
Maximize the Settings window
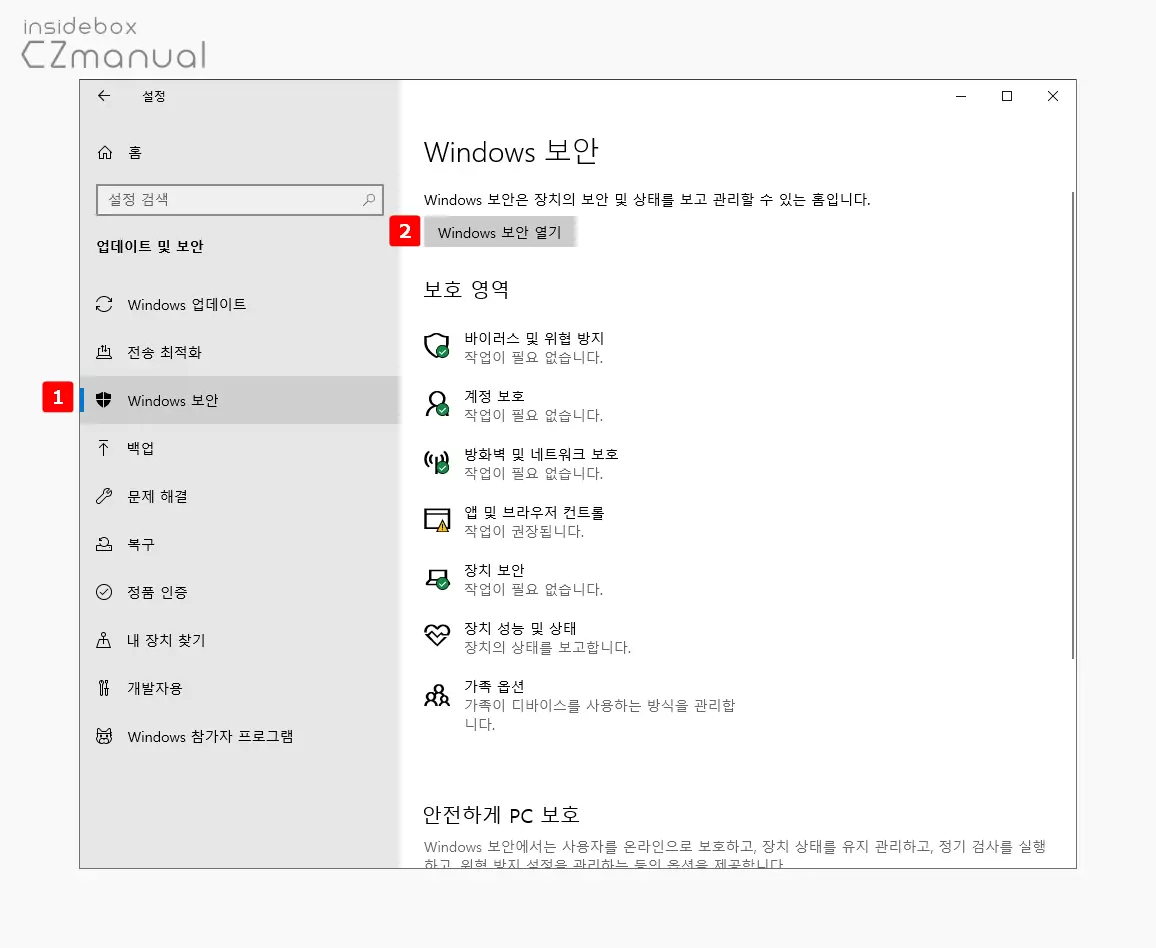1007,96
